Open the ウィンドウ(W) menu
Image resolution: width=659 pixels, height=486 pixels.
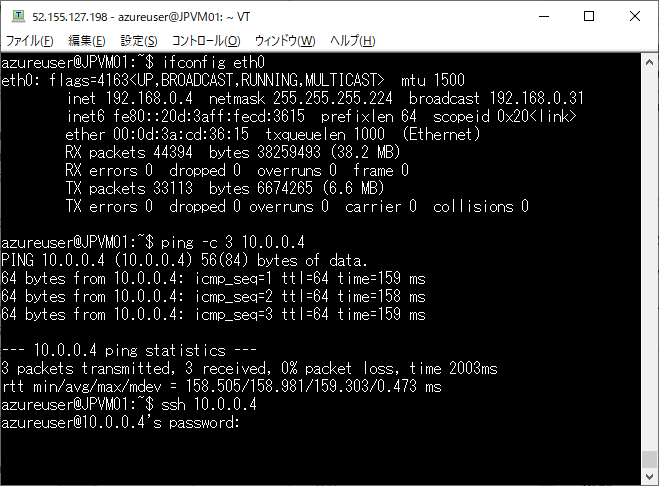285,41
